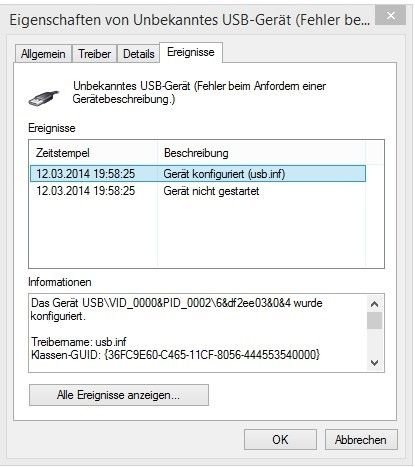The width and height of the screenshot is (415, 467).
Task: Confirm with the OK button
Action: click(280, 440)
